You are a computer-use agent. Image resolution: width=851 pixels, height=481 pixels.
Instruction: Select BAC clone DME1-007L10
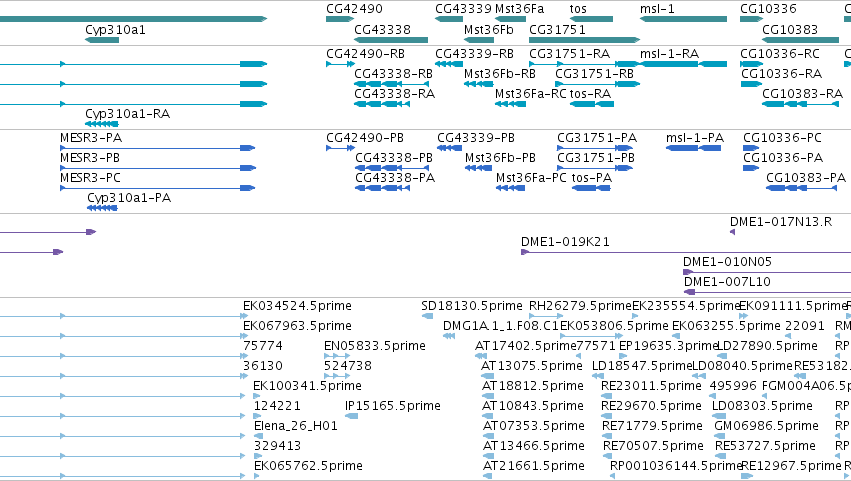pyautogui.click(x=727, y=282)
